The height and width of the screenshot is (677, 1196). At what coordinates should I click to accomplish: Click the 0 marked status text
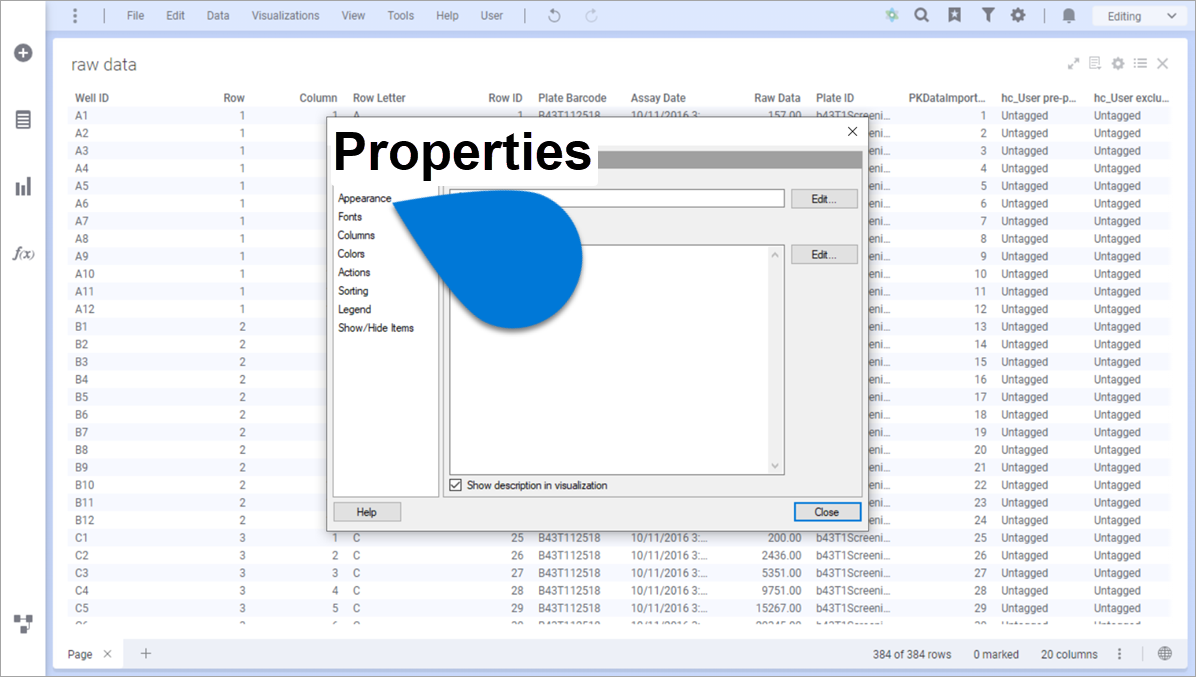[x=996, y=654]
